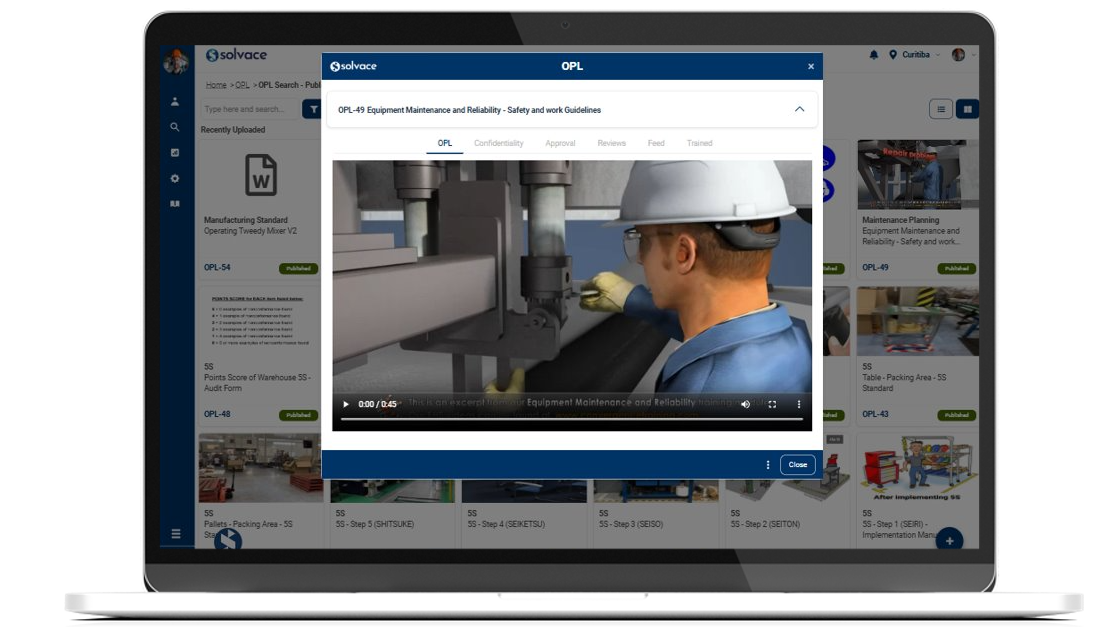This screenshot has width=1115, height=627.
Task: Click the OPL Search breadcrumb item
Action: tap(289, 85)
